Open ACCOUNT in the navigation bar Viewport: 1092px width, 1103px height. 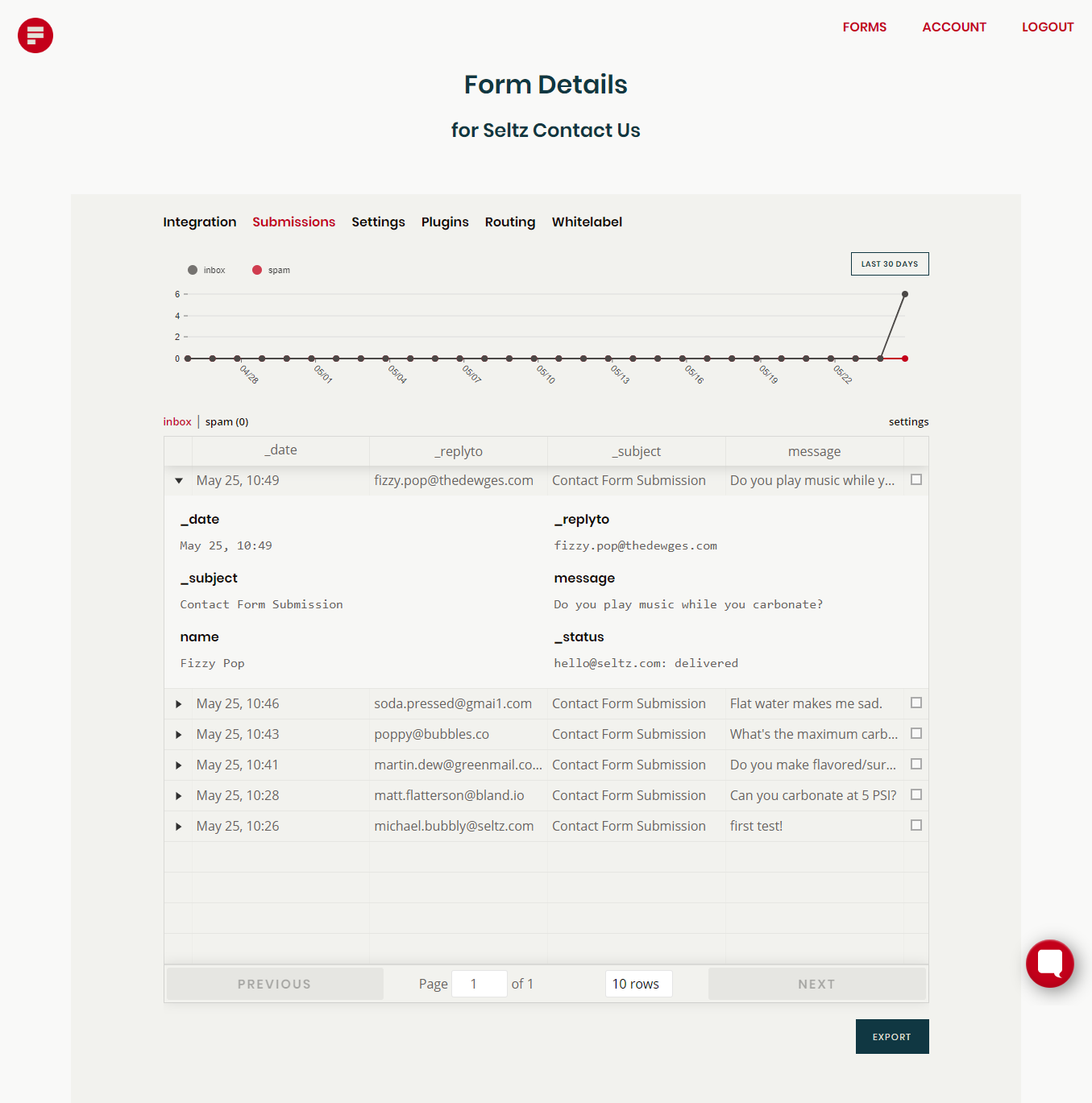click(x=953, y=27)
